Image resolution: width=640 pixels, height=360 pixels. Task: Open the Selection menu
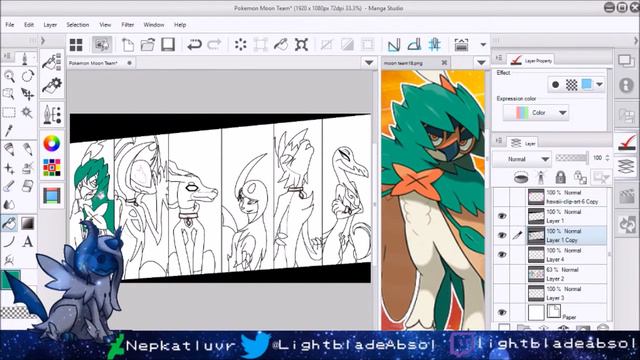[x=78, y=25]
